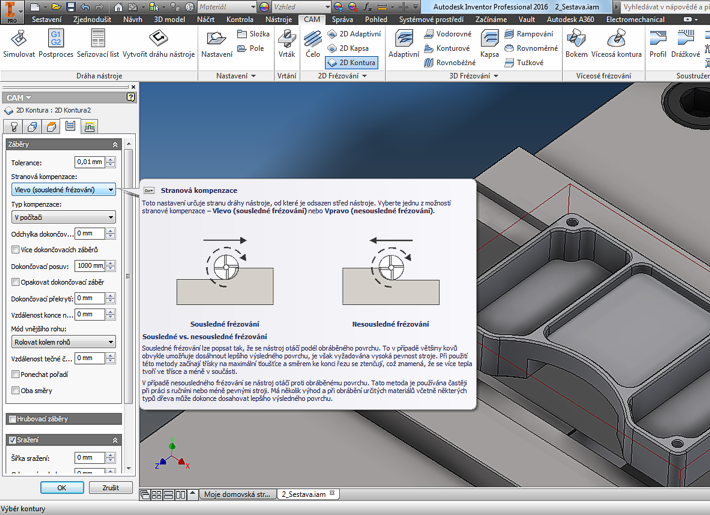
Task: Enable Opakovat dokončovací záběr checkbox
Action: [15, 282]
